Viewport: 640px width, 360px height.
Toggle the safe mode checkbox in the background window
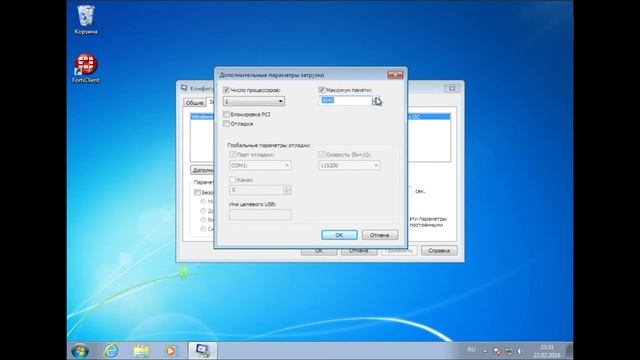tap(198, 192)
